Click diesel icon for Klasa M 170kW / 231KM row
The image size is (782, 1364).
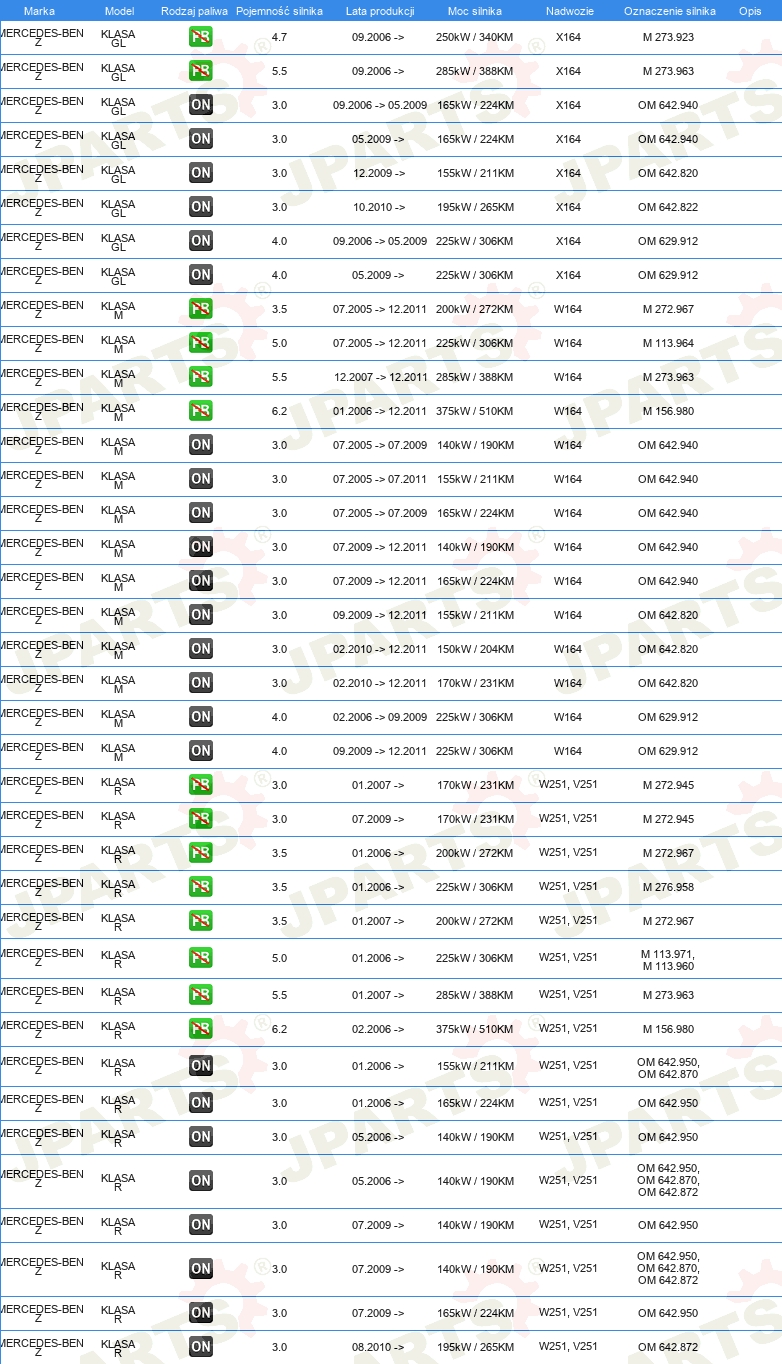pyautogui.click(x=201, y=683)
